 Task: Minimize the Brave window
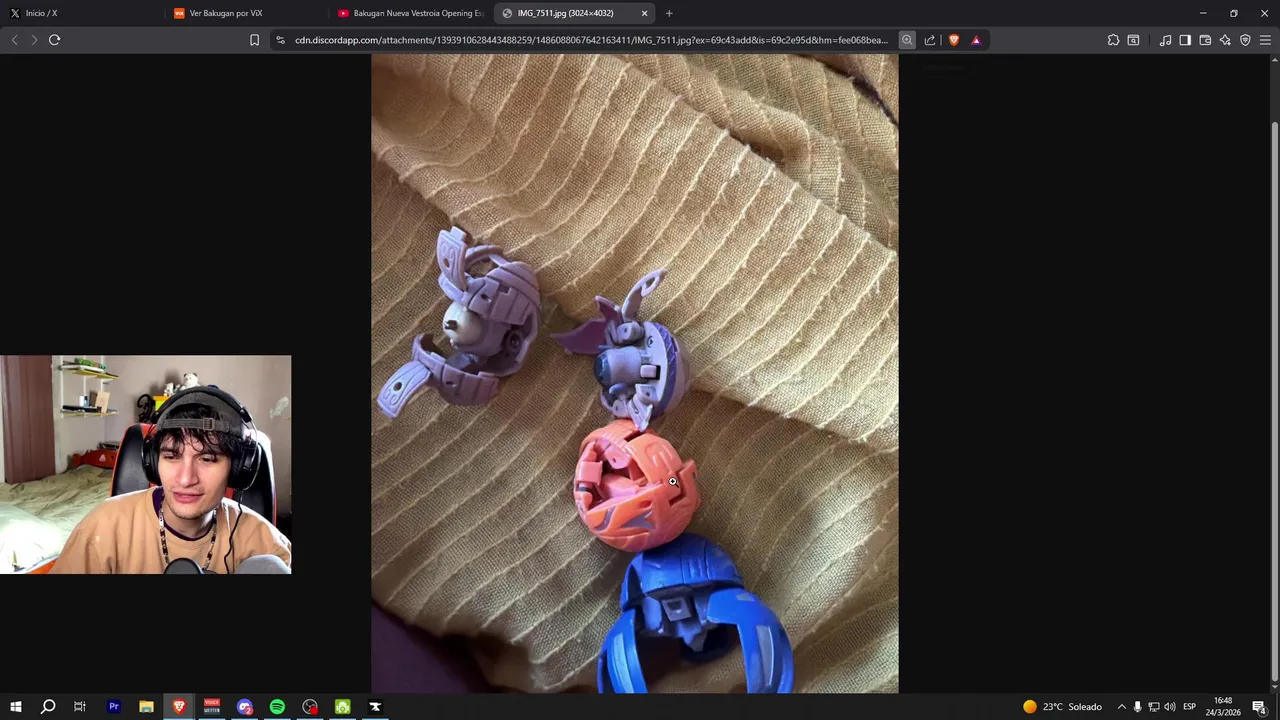1203,13
